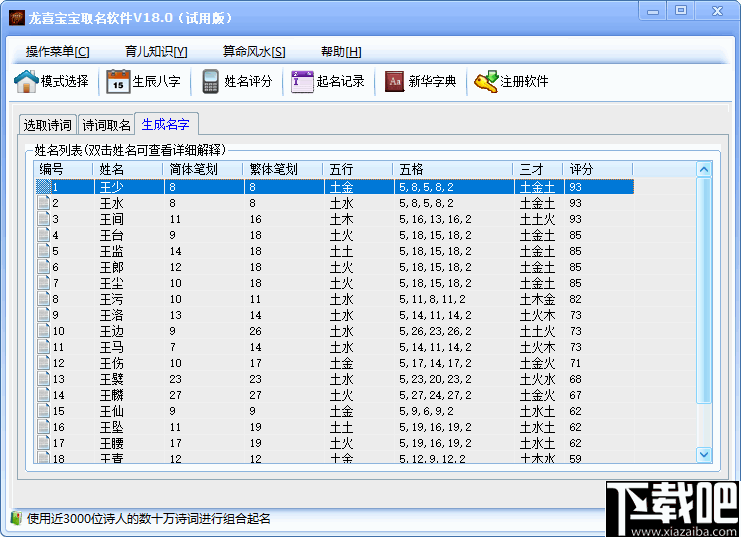Click document icon of row 4 王台

coord(43,235)
